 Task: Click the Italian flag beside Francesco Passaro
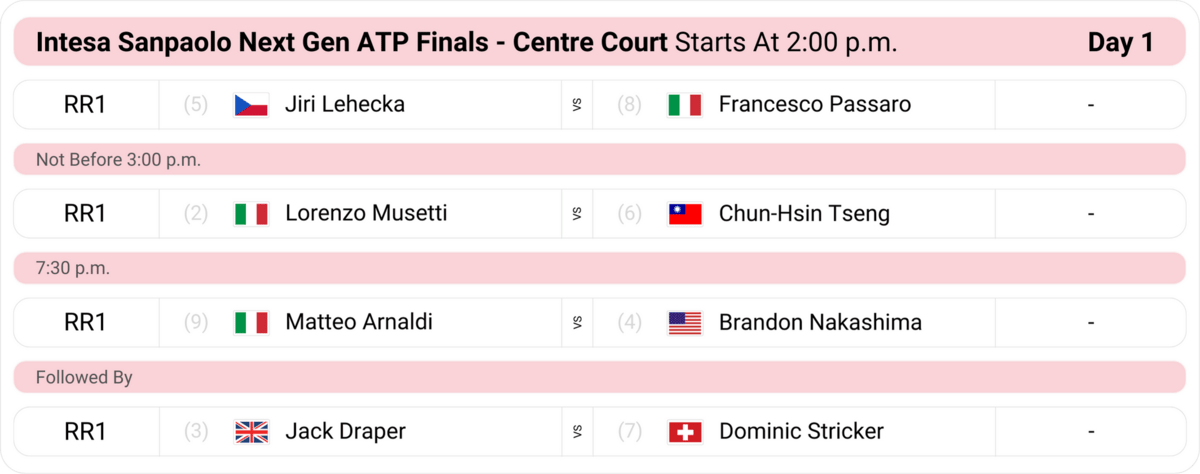(x=685, y=105)
